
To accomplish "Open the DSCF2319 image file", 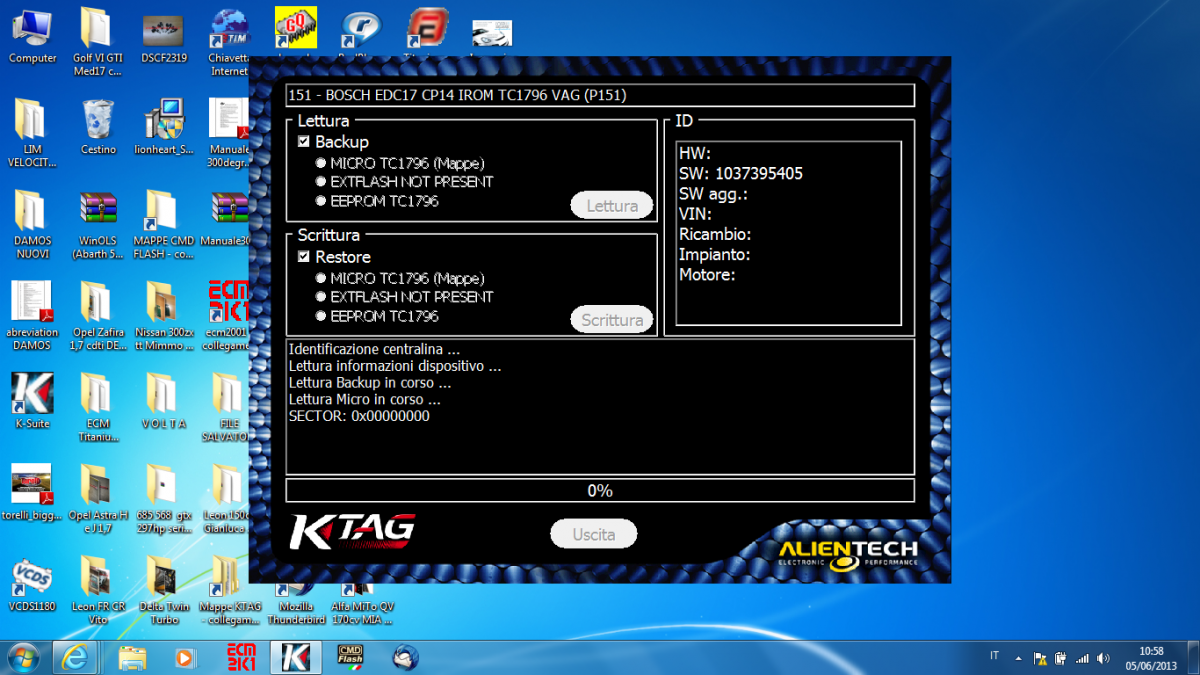I will (x=163, y=36).
